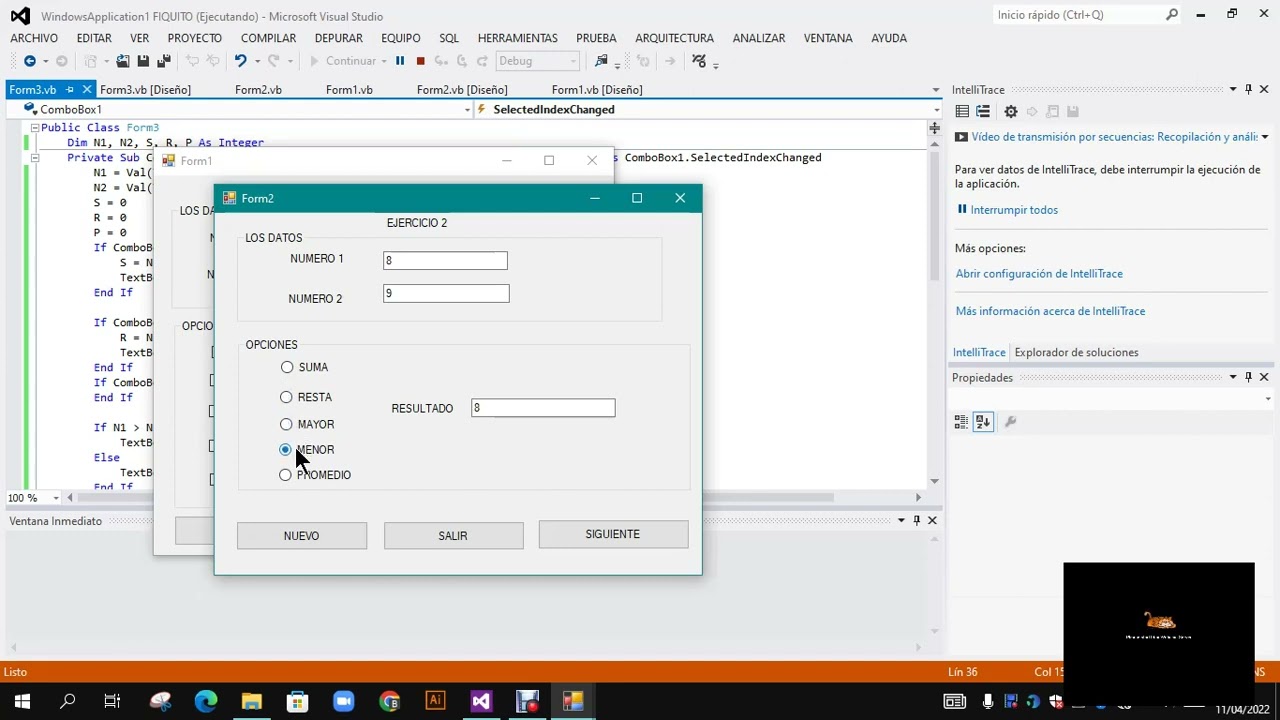Open the DEPURAR menu
This screenshot has height=720, width=1280.
click(339, 38)
